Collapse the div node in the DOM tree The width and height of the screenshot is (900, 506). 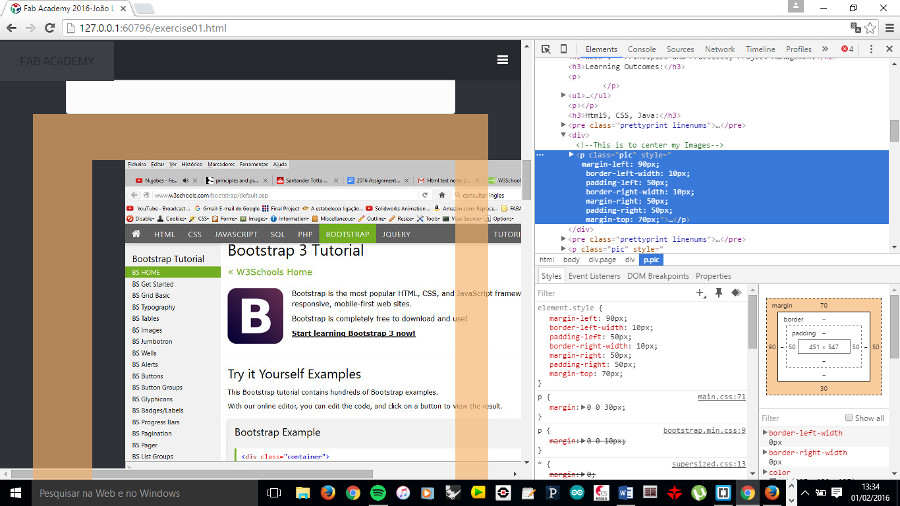click(563, 135)
